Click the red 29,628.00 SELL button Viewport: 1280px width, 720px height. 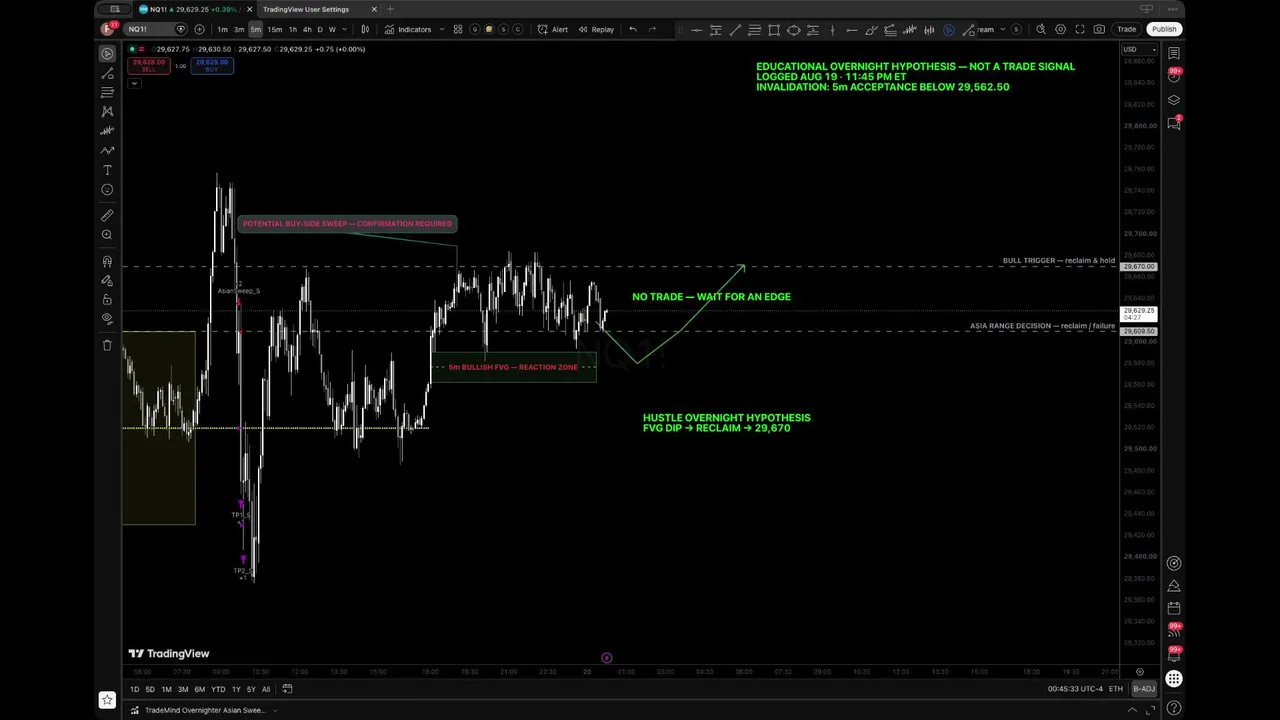[x=149, y=66]
